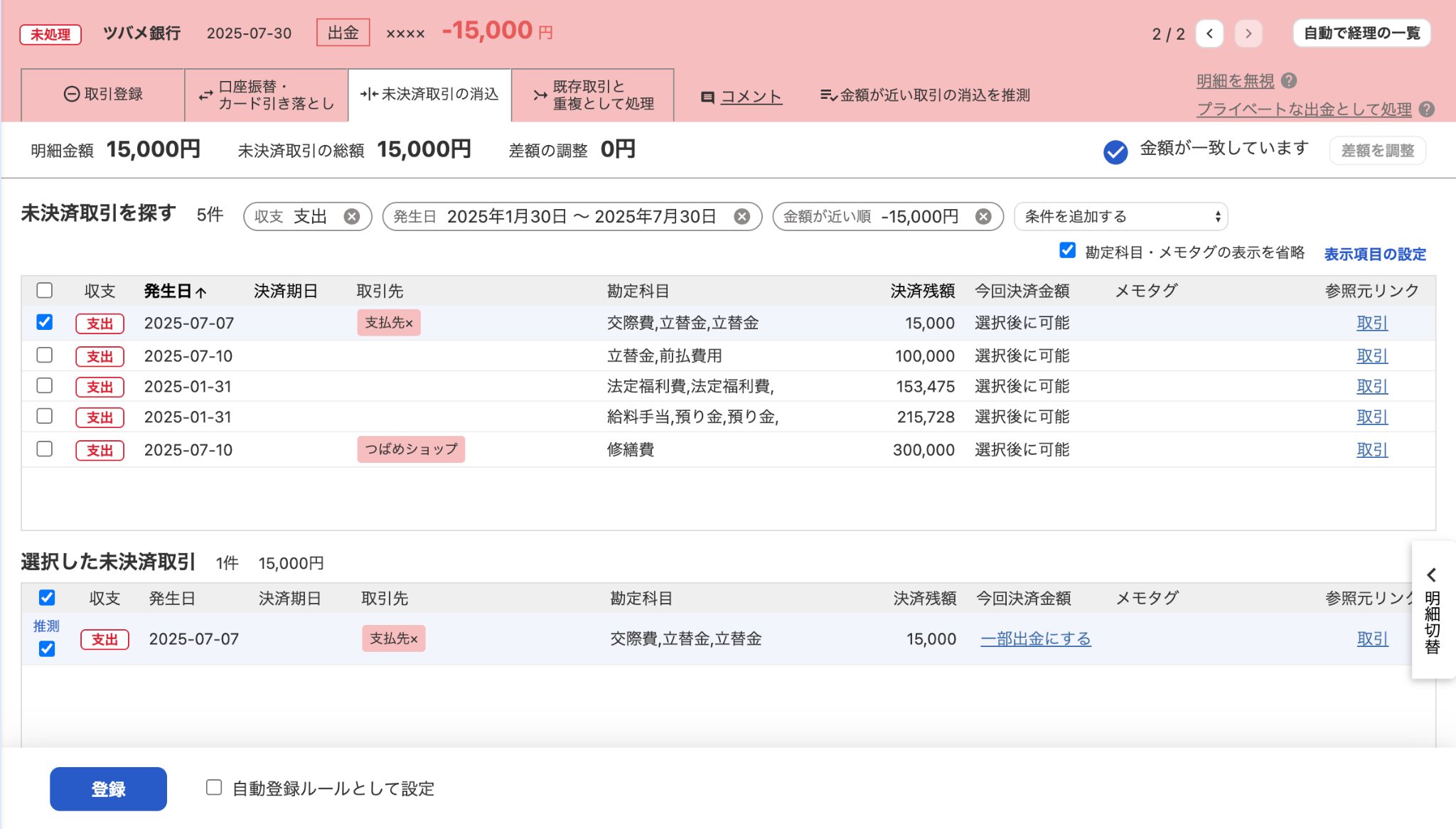The image size is (1456, 829).
Task: Uncheck the 2025-07-07 交際費 row checkbox
Action: tap(45, 322)
